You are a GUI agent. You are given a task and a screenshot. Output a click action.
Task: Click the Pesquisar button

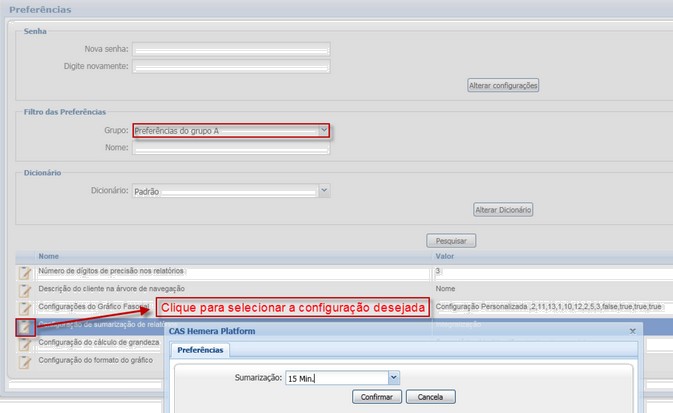coord(451,241)
